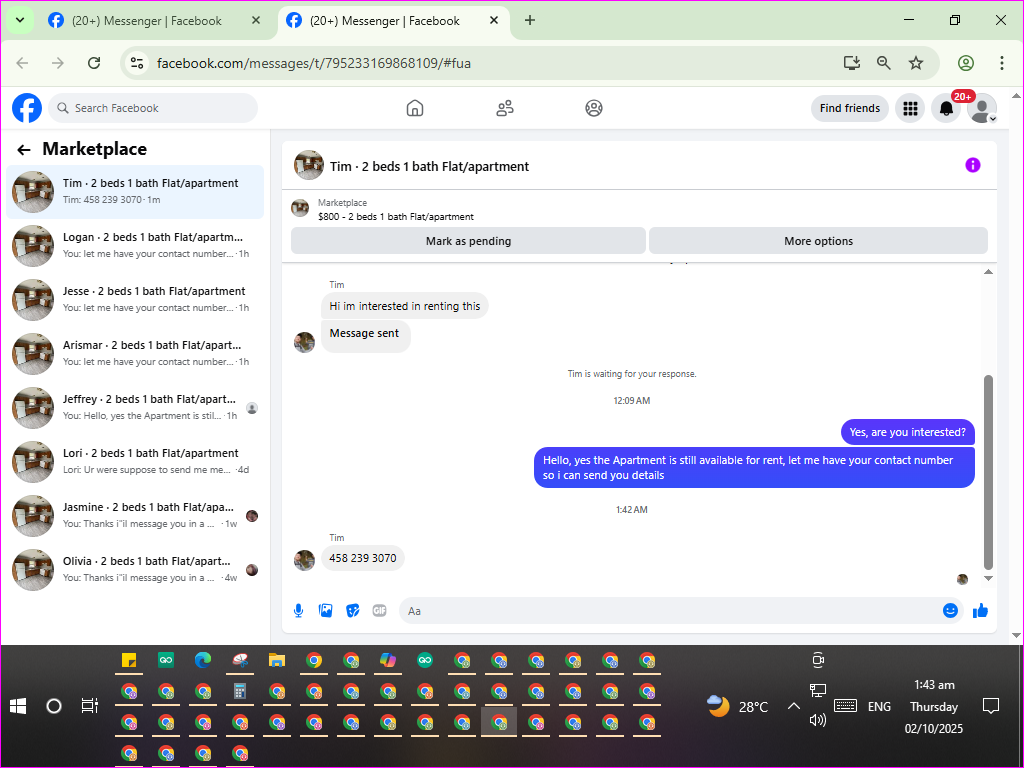Open File Explorer from the taskbar
1024x768 pixels.
point(277,660)
